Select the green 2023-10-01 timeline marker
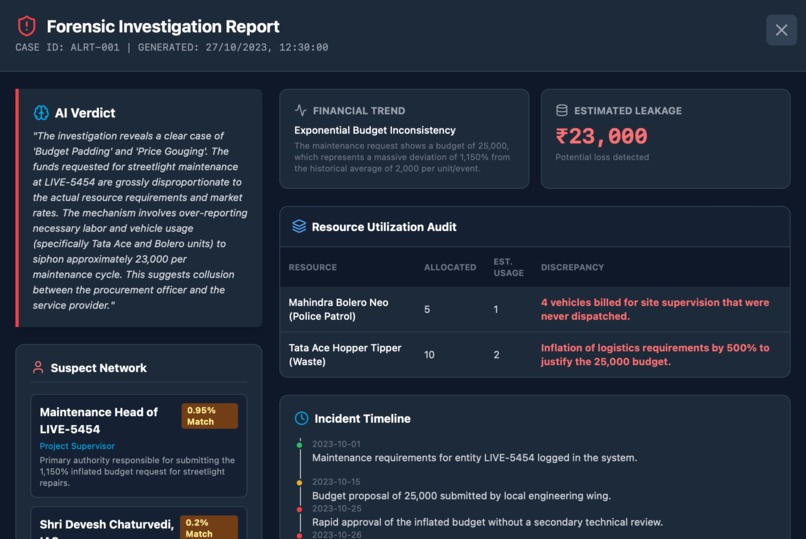 click(x=300, y=445)
